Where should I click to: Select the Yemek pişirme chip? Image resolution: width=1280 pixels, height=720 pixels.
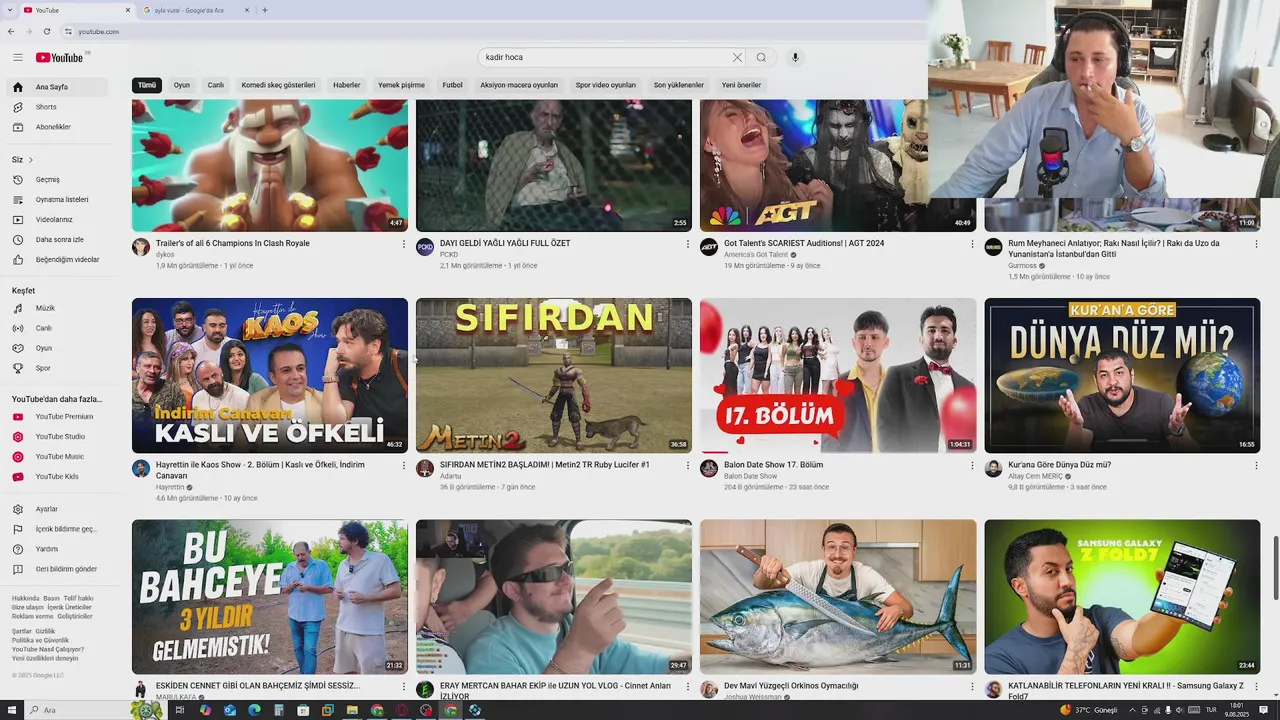pyautogui.click(x=401, y=85)
